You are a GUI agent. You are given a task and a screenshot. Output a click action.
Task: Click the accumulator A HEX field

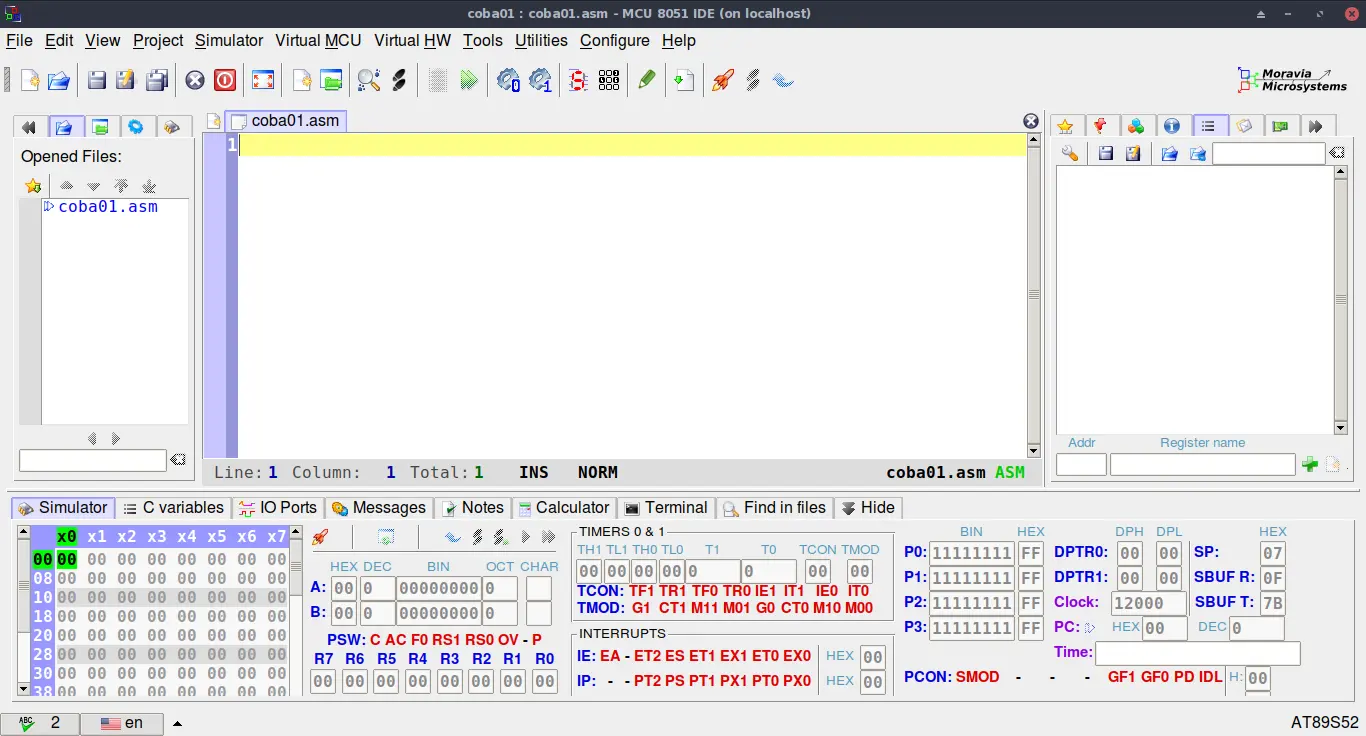343,588
